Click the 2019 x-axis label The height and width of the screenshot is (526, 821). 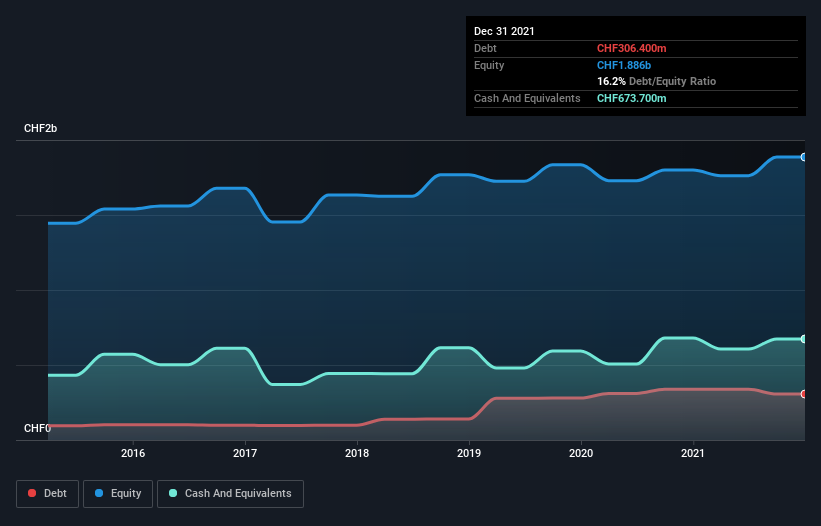point(469,453)
